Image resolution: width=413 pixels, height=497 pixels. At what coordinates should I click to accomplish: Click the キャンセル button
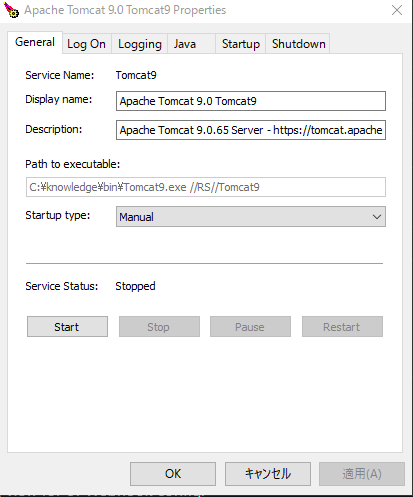click(x=268, y=474)
